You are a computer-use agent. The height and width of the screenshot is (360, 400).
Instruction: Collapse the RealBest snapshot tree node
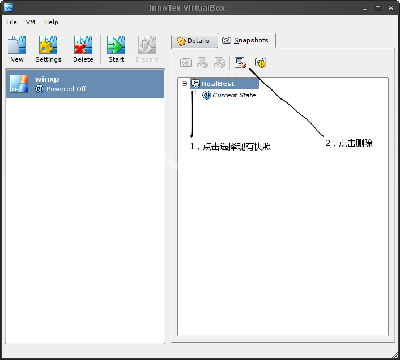click(184, 83)
